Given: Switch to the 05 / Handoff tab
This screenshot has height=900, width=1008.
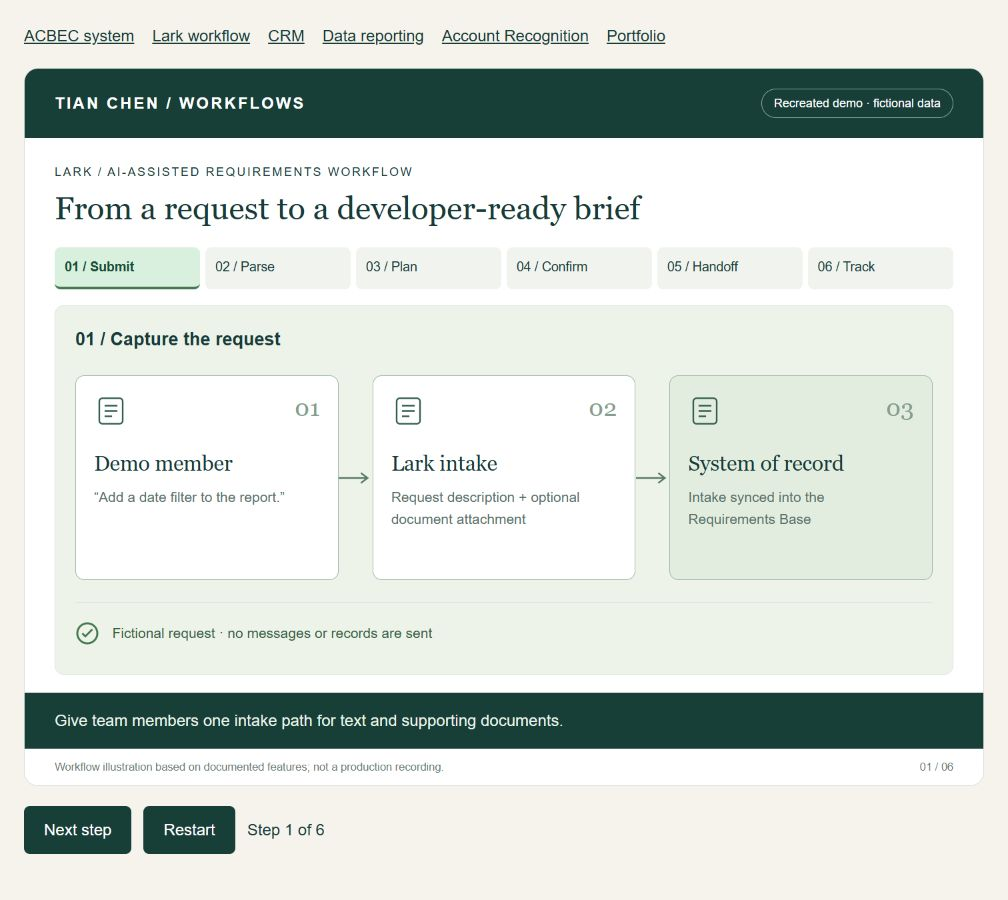Looking at the screenshot, I should 730,267.
